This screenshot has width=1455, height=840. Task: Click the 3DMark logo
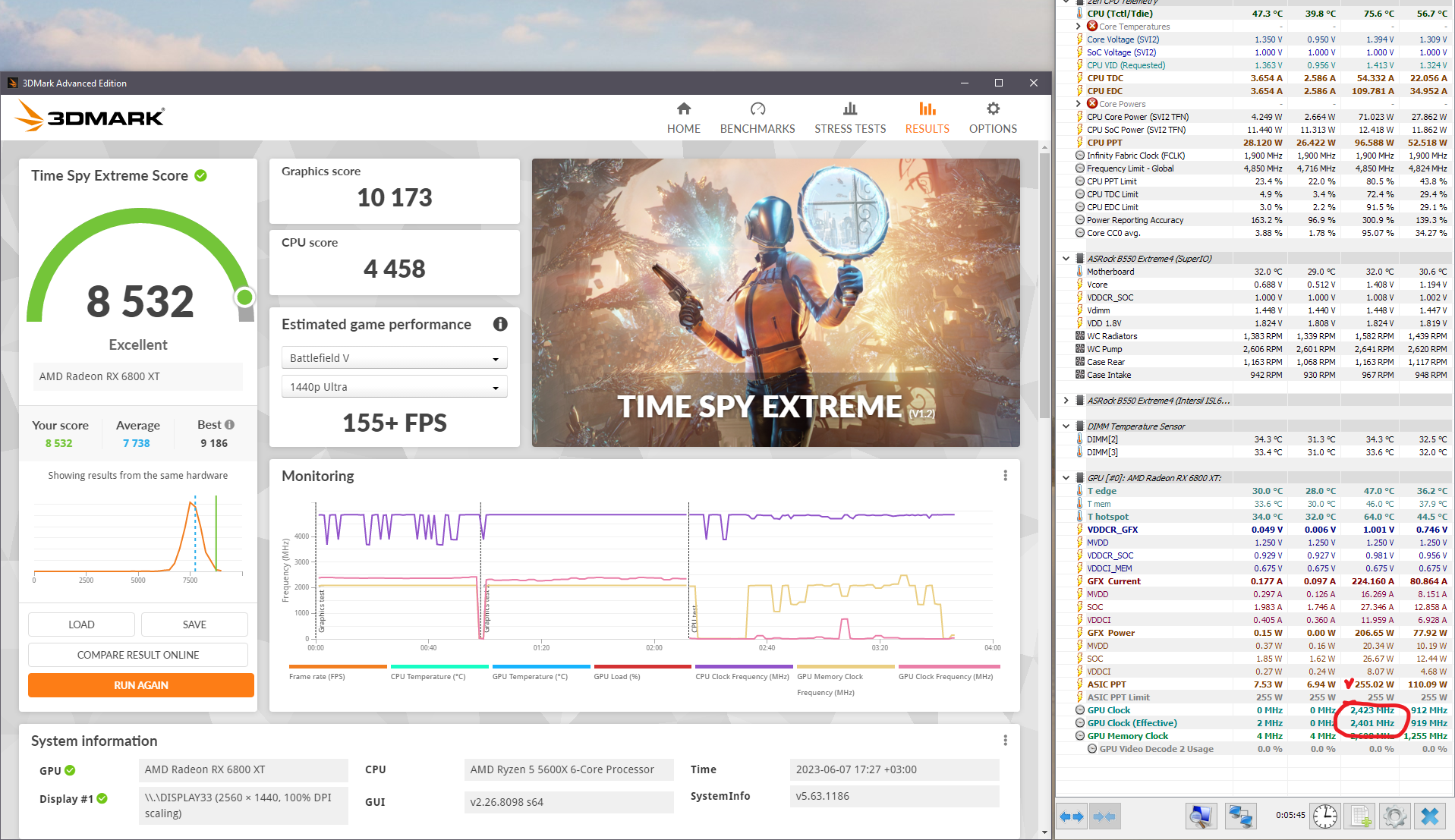(x=90, y=116)
